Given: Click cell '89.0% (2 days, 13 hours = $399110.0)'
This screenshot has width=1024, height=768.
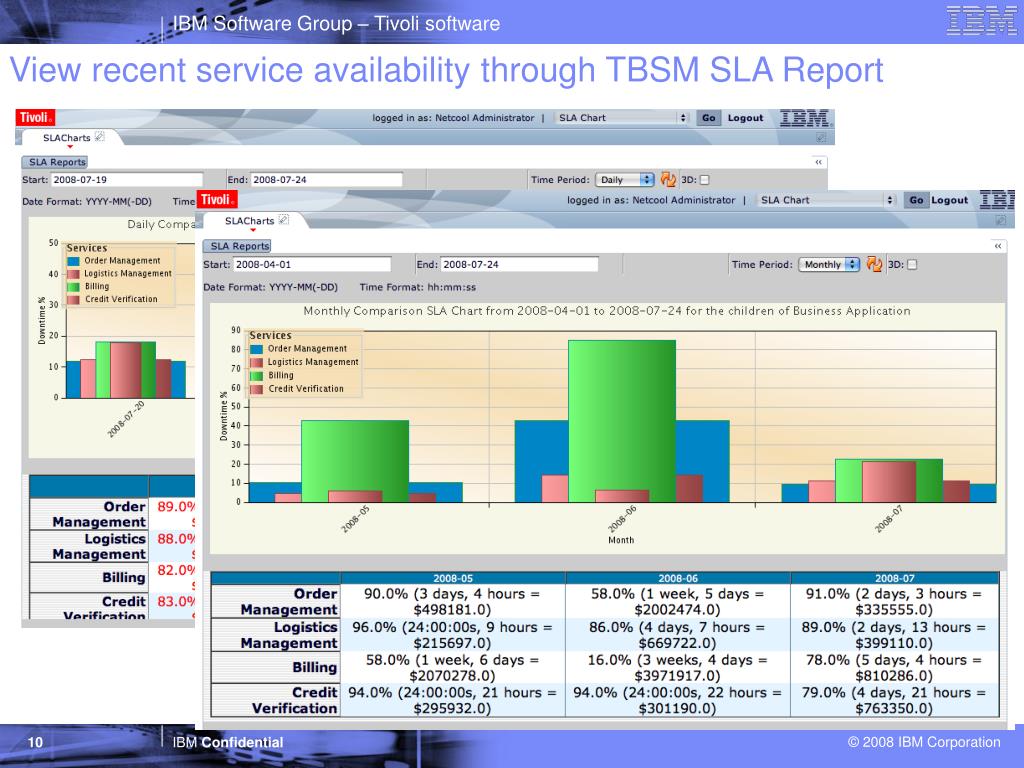Looking at the screenshot, I should tap(895, 635).
